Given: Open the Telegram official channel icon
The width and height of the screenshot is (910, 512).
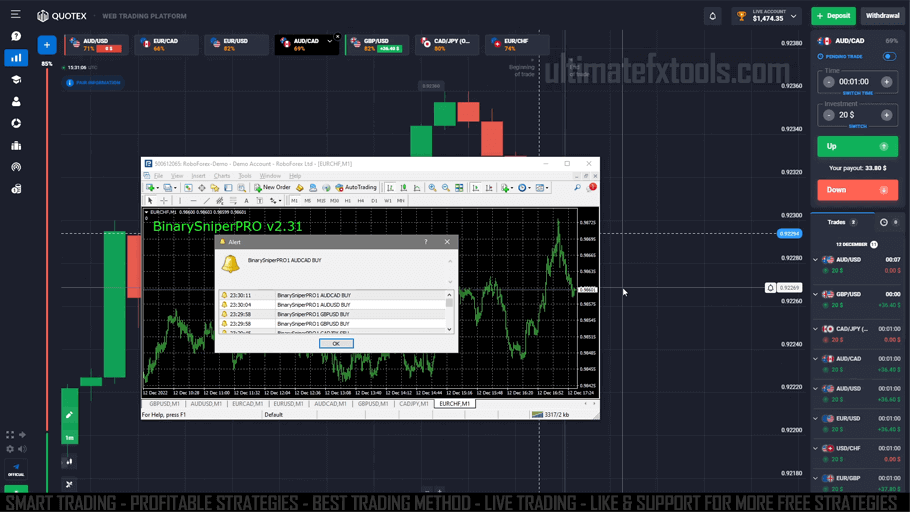Looking at the screenshot, I should click(x=16, y=469).
